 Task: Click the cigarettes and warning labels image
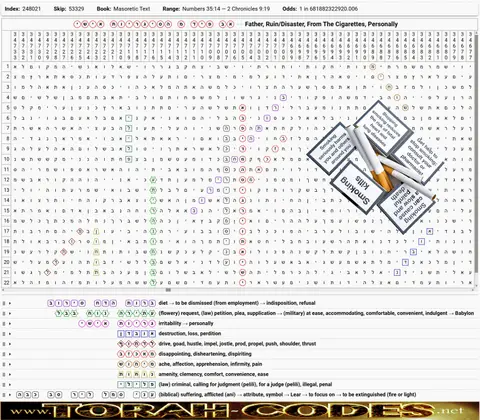click(x=375, y=167)
